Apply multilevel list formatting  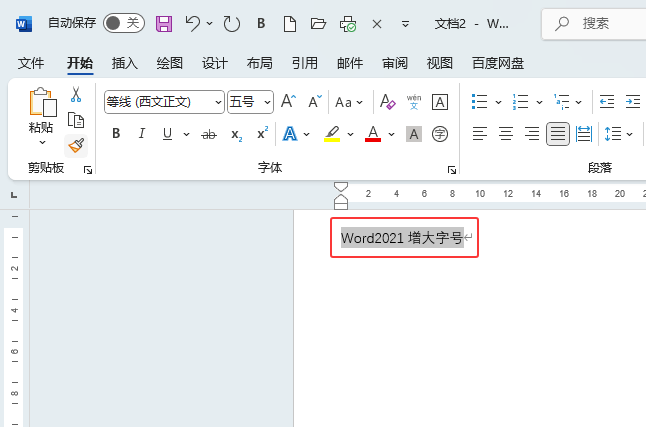(x=562, y=101)
